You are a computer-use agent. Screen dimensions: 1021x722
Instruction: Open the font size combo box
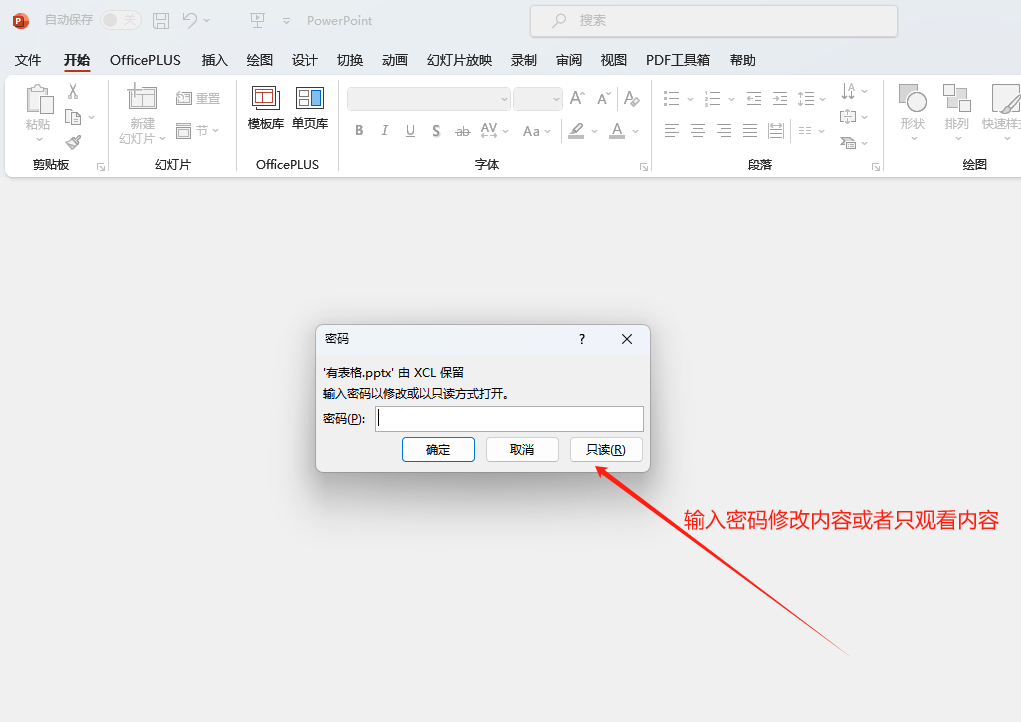click(538, 99)
